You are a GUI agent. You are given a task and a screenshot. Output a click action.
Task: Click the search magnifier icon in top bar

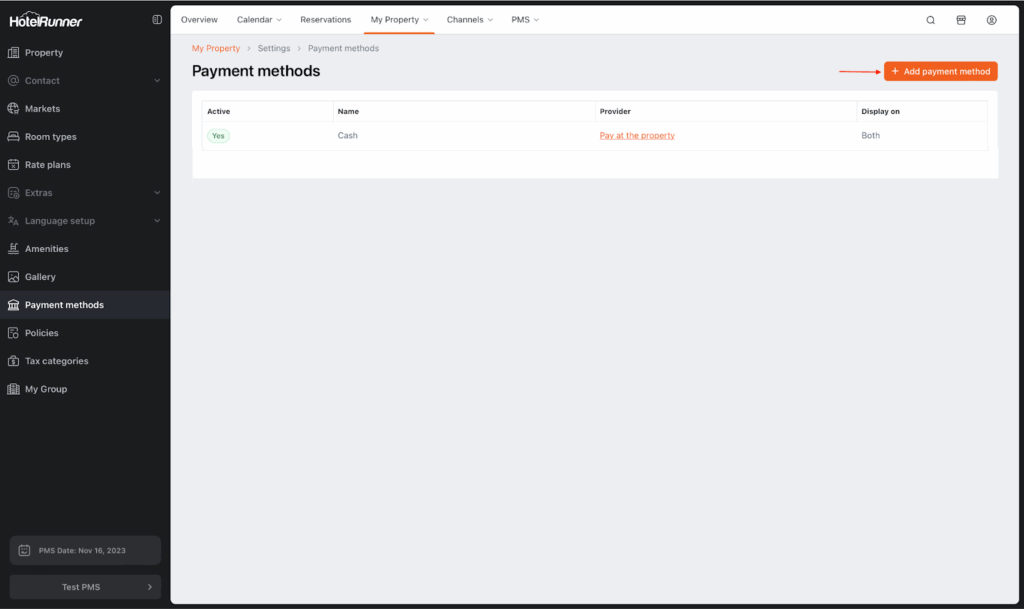931,20
